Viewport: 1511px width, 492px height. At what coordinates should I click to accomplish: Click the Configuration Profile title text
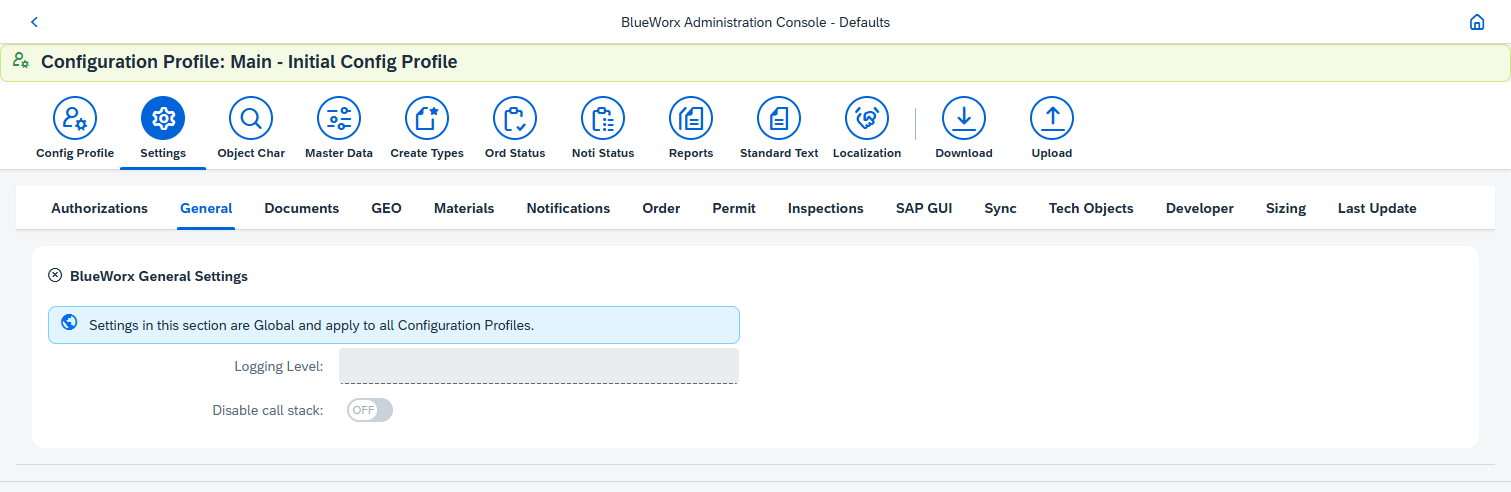click(249, 62)
